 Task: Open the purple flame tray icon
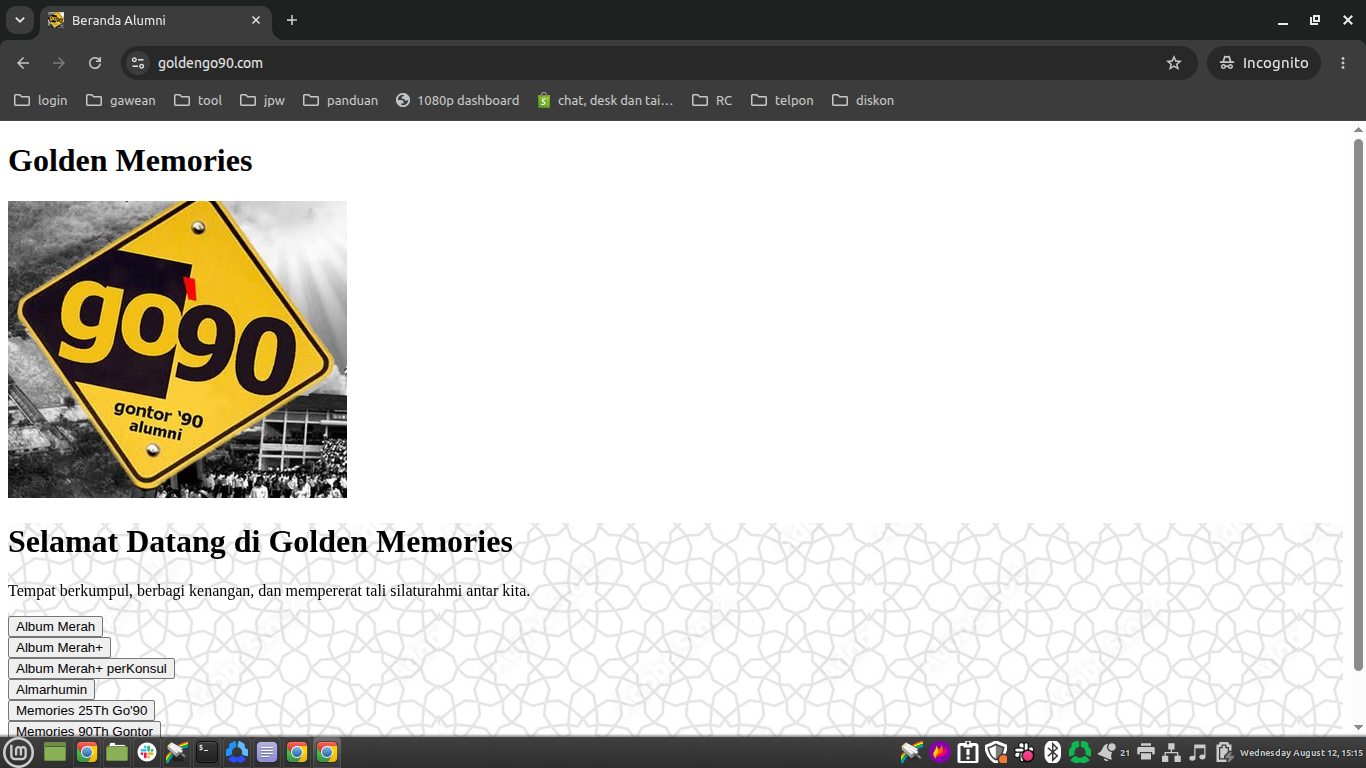[x=940, y=752]
